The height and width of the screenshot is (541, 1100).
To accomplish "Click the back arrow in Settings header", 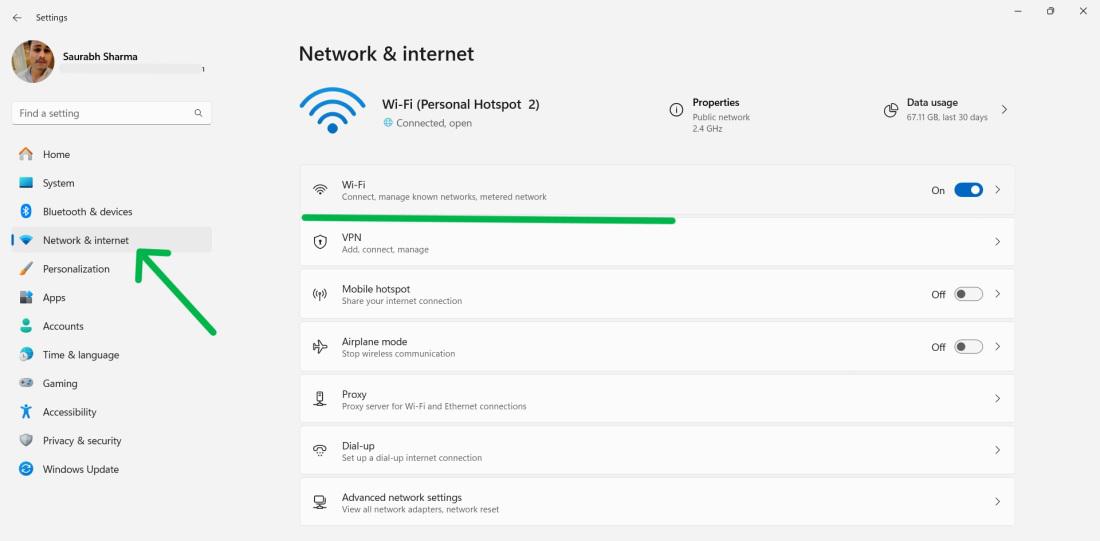I will [17, 18].
